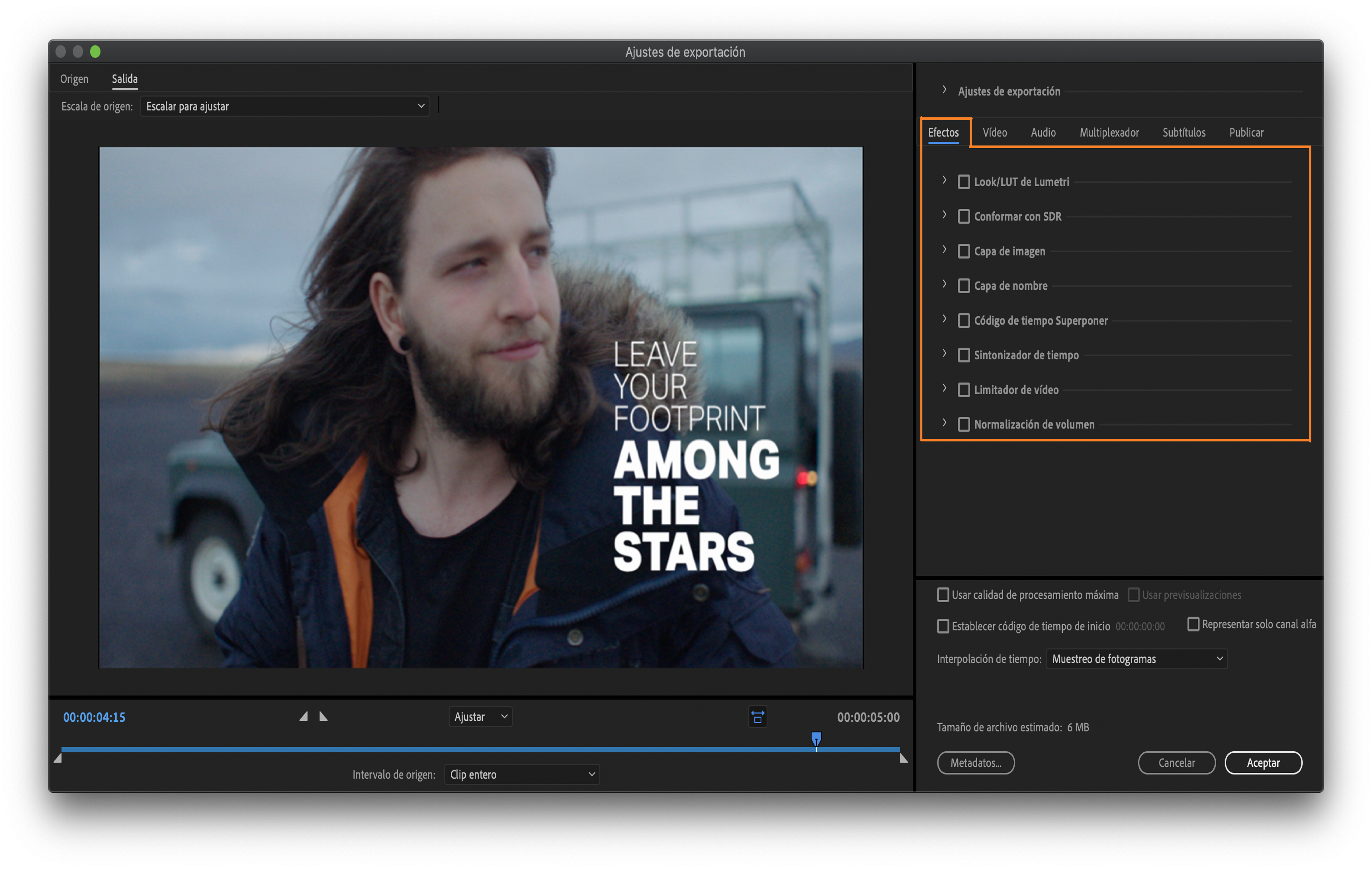The image size is (1372, 870).
Task: Open the Intervalo de origen dropdown
Action: (521, 774)
